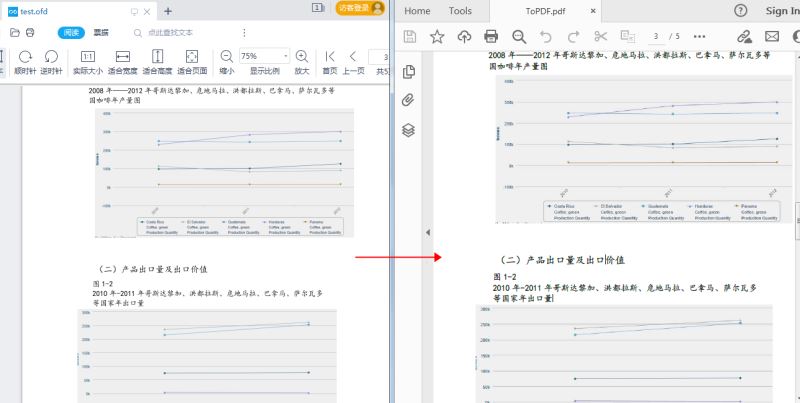Open the three-dot more tools menu in Acrobat
This screenshot has height=403, width=800.
point(699,36)
